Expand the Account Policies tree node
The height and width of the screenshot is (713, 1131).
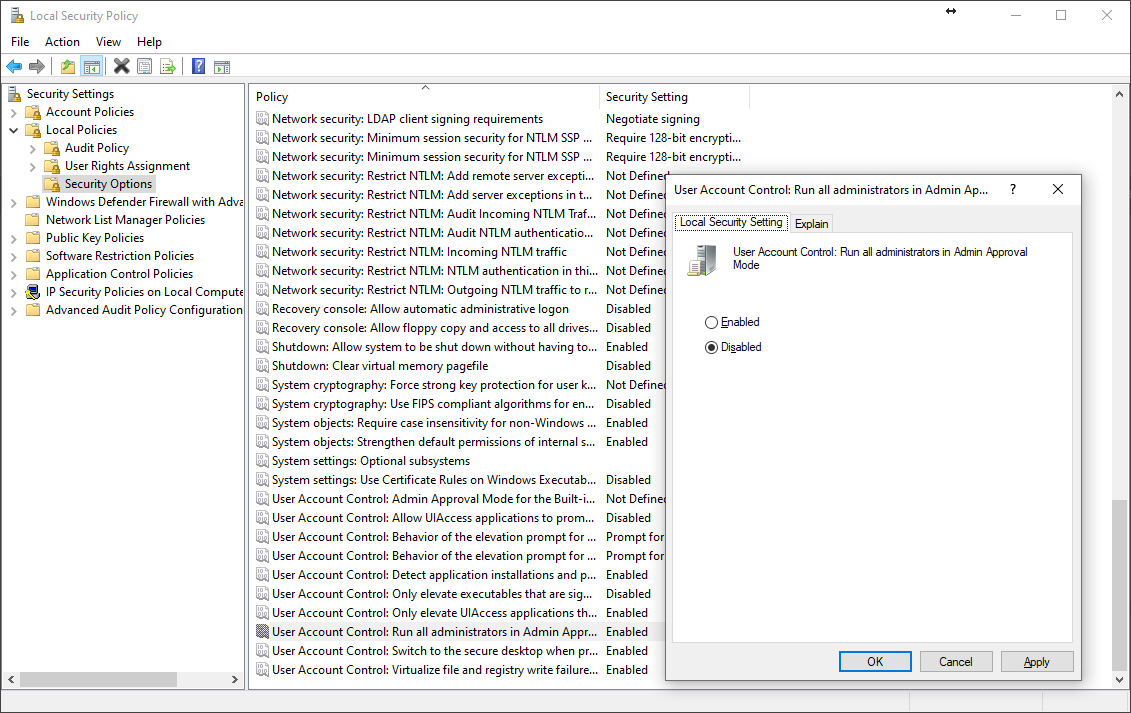(14, 112)
